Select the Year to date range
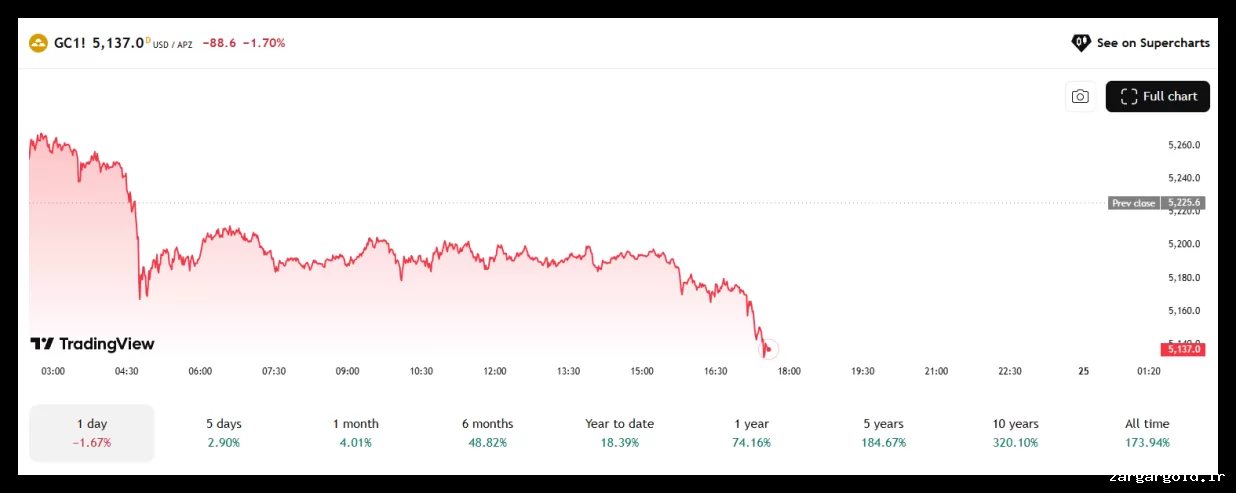This screenshot has height=493, width=1236. 619,433
